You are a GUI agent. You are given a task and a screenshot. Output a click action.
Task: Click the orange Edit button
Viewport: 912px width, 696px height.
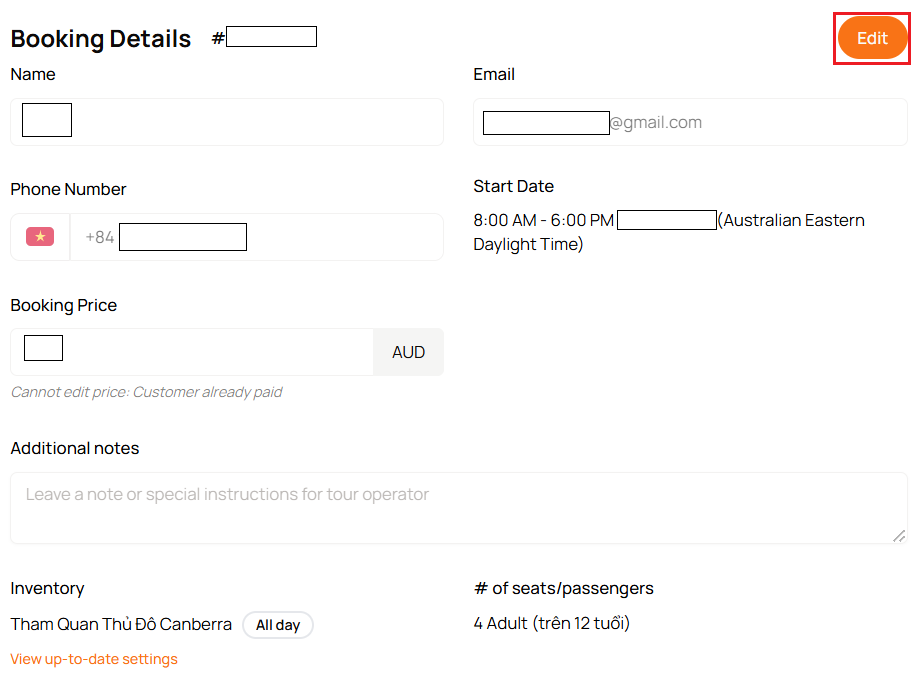click(x=872, y=38)
